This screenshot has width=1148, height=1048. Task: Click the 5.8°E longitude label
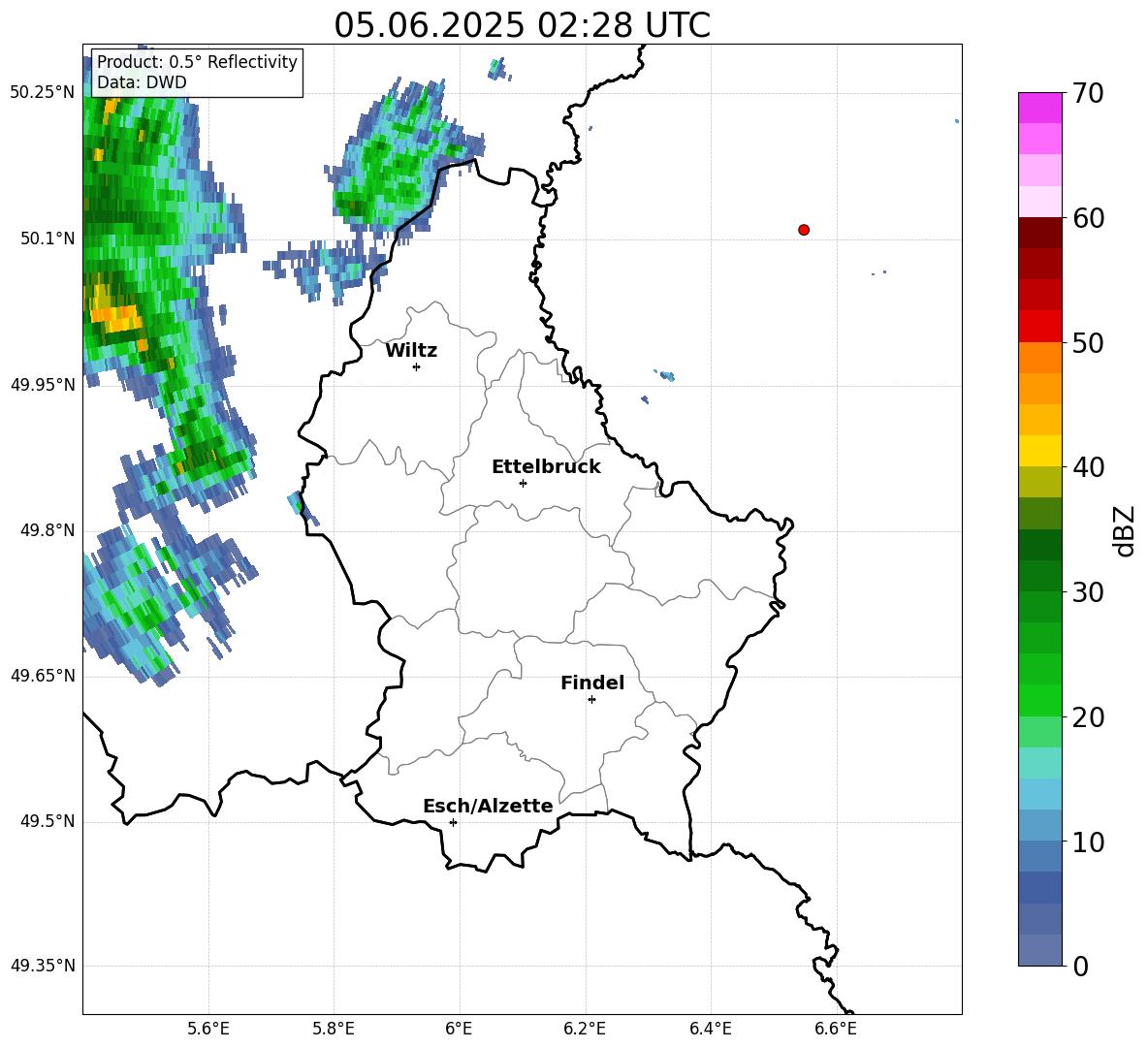(x=334, y=1029)
